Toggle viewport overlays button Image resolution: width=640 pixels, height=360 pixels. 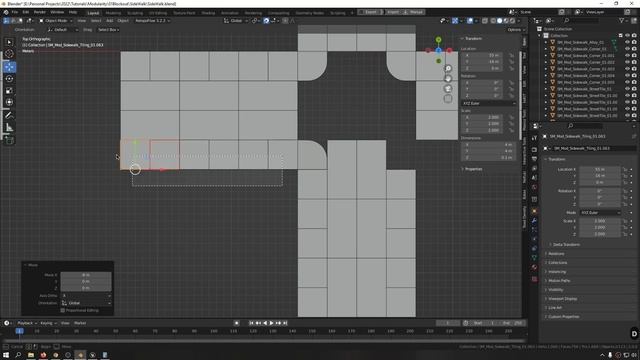(470, 20)
